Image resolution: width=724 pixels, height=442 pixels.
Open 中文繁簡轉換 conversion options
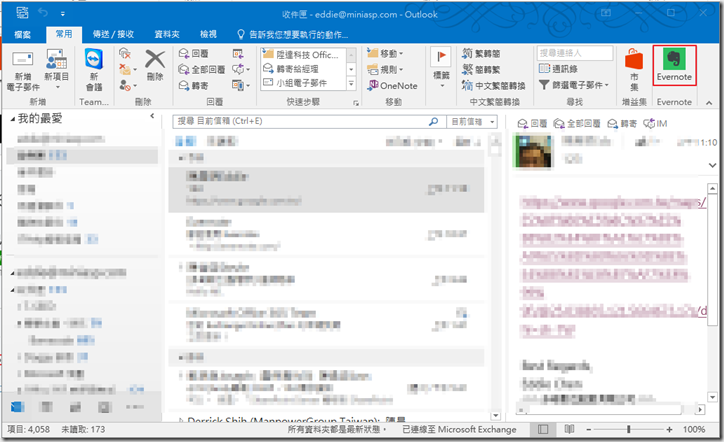point(494,85)
